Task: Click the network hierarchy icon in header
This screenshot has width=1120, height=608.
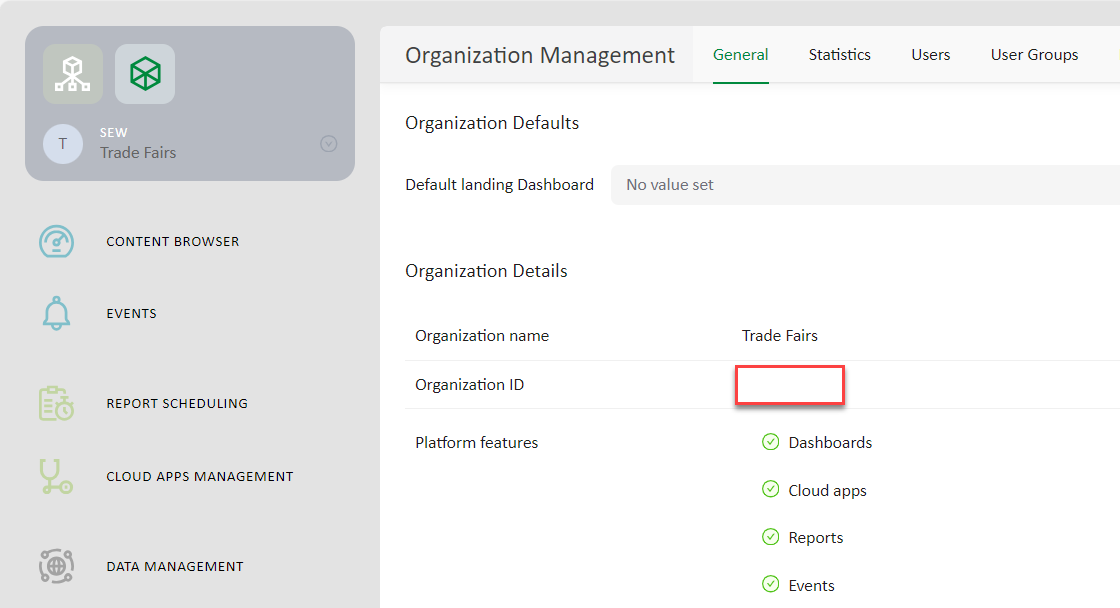Action: pos(73,74)
